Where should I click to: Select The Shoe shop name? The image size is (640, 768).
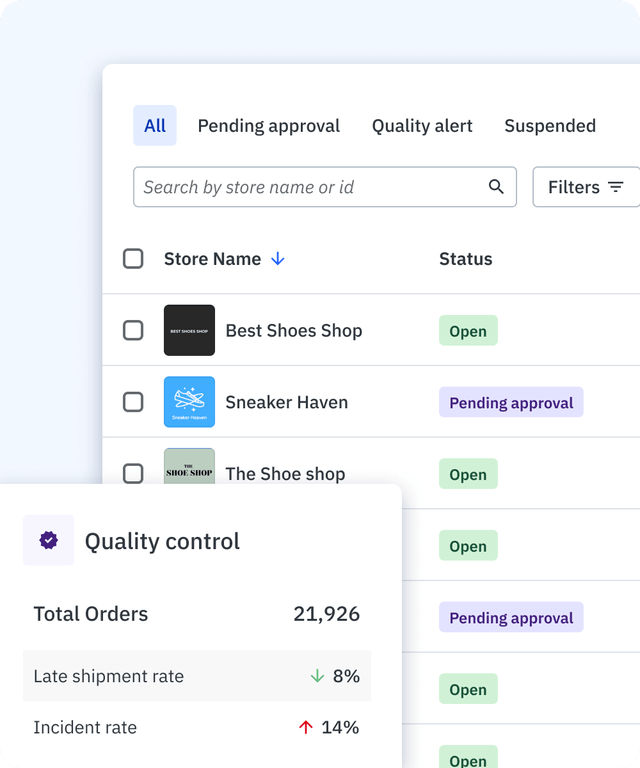[x=285, y=474]
